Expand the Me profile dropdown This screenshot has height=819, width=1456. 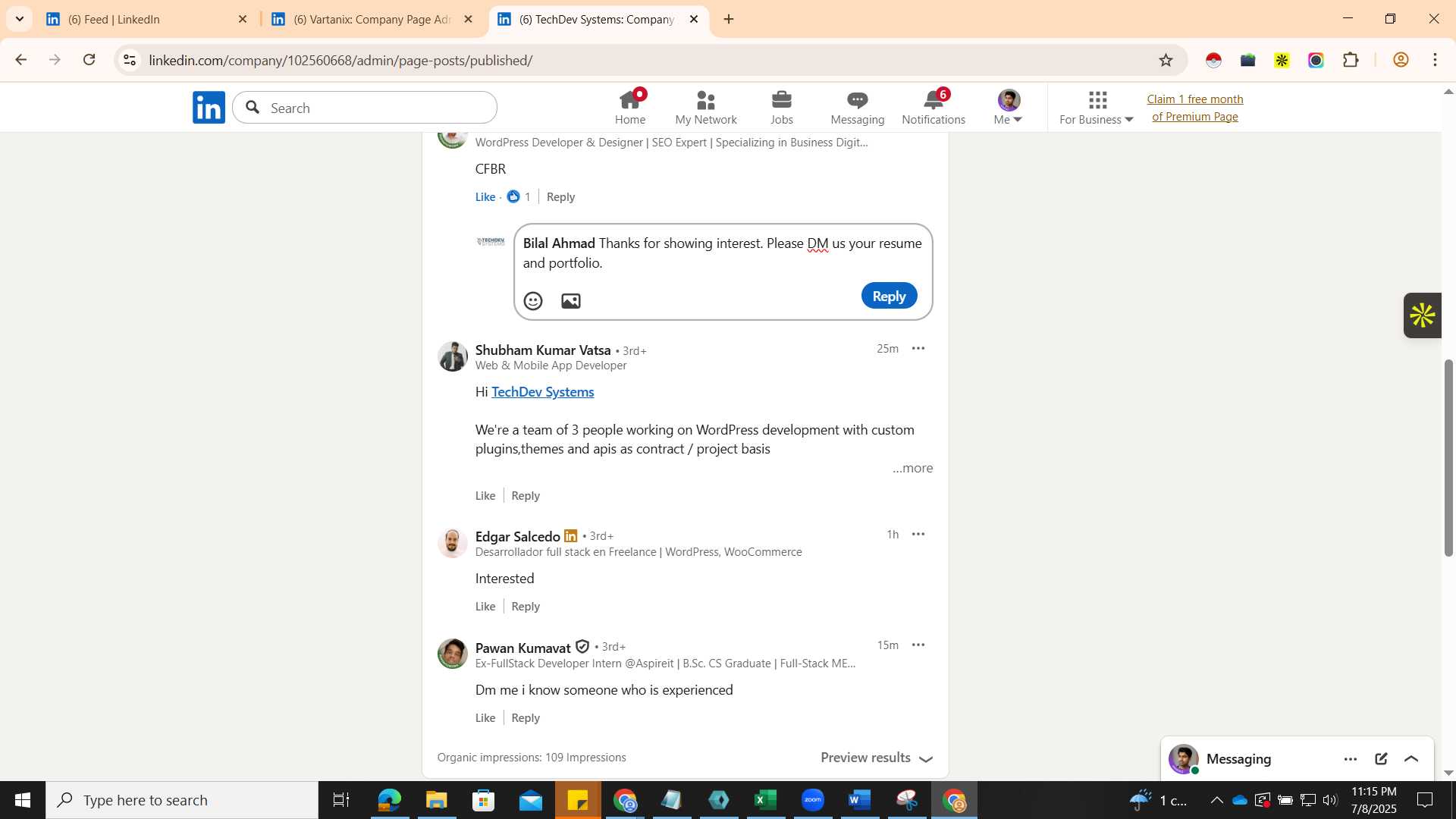click(1009, 108)
